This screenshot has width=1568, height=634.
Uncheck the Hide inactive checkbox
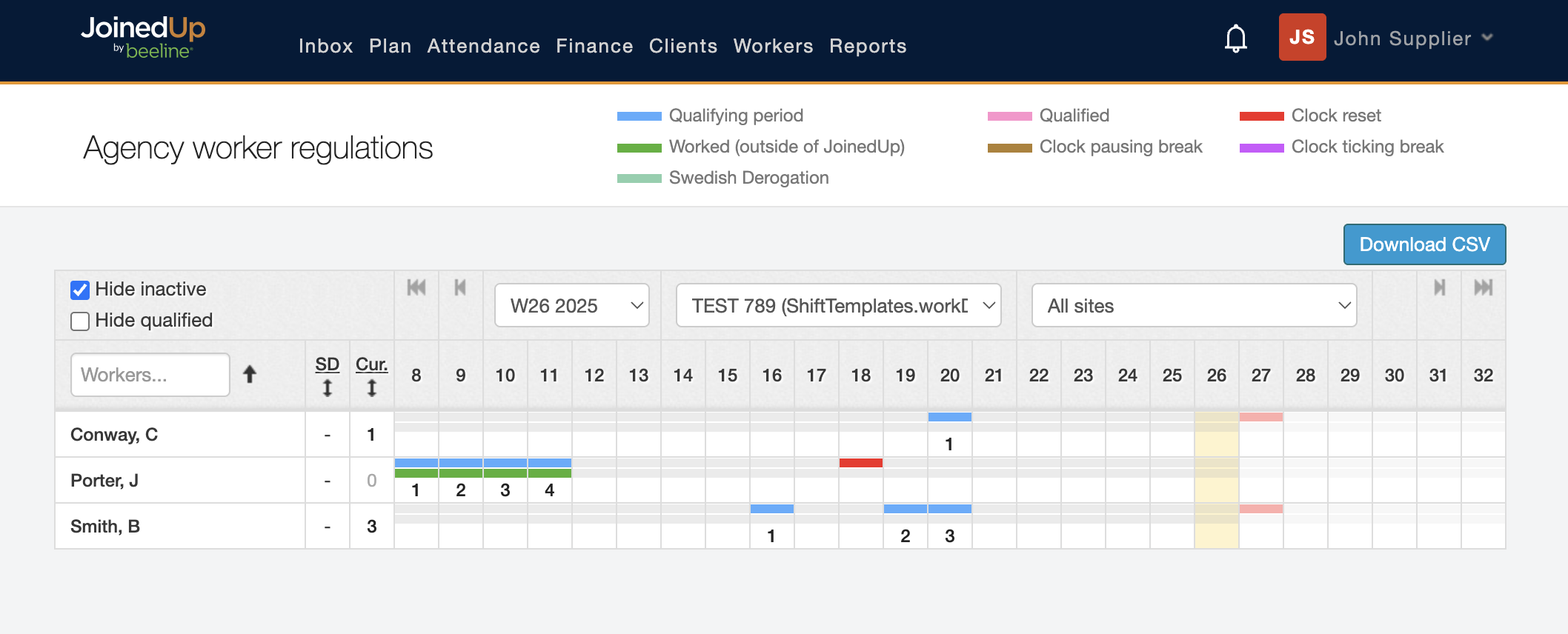point(80,290)
